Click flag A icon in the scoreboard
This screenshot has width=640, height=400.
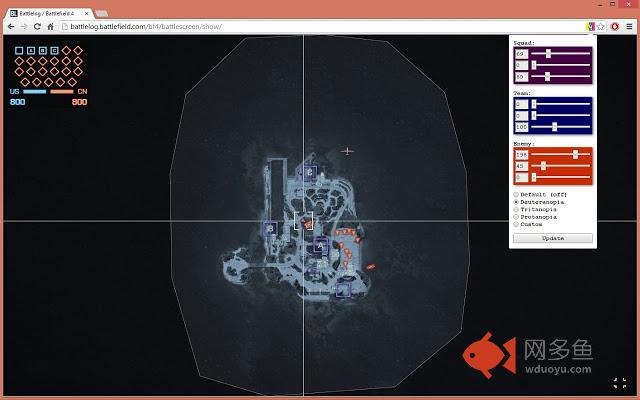31,51
